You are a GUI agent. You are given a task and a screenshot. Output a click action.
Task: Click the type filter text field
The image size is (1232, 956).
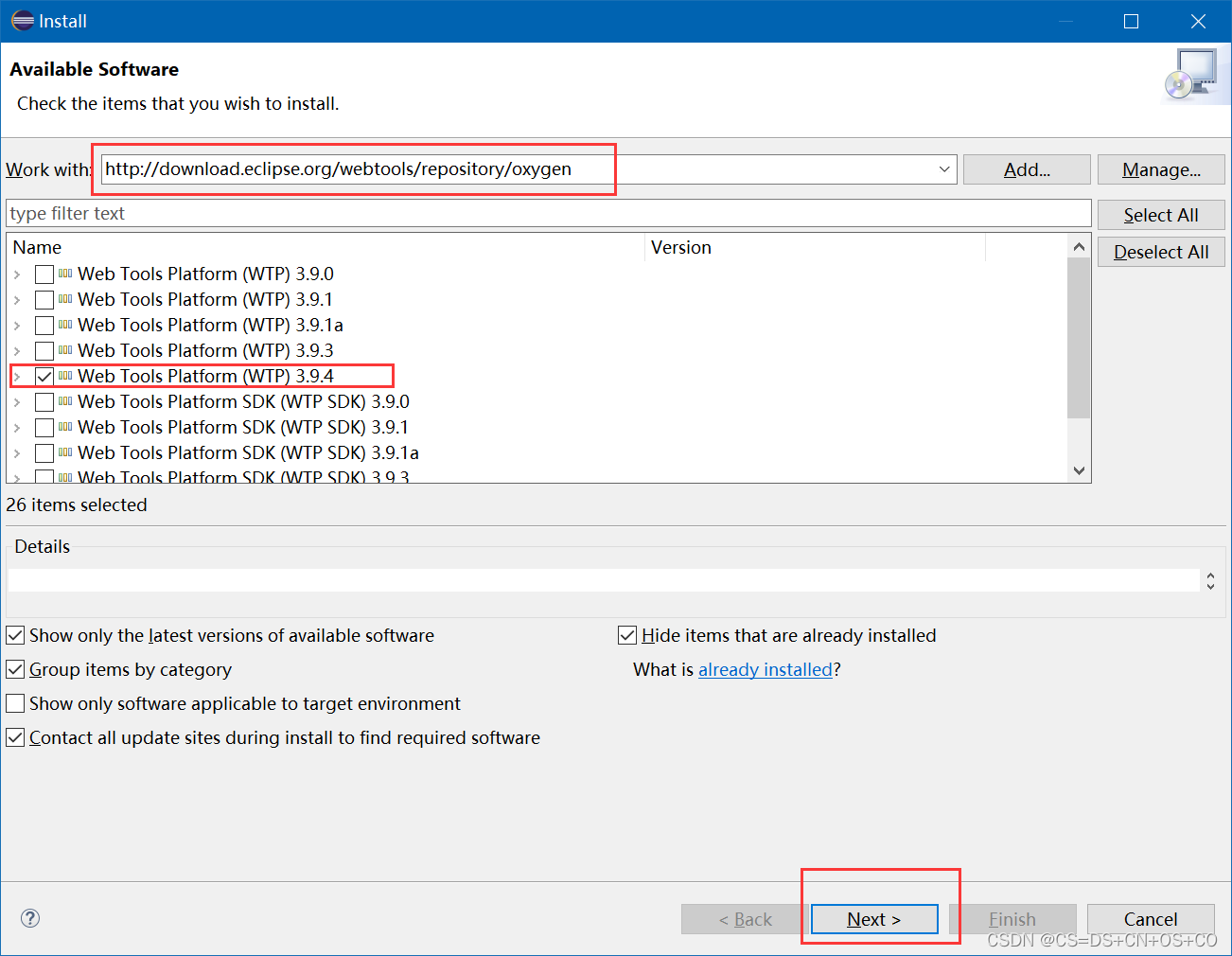(x=549, y=213)
